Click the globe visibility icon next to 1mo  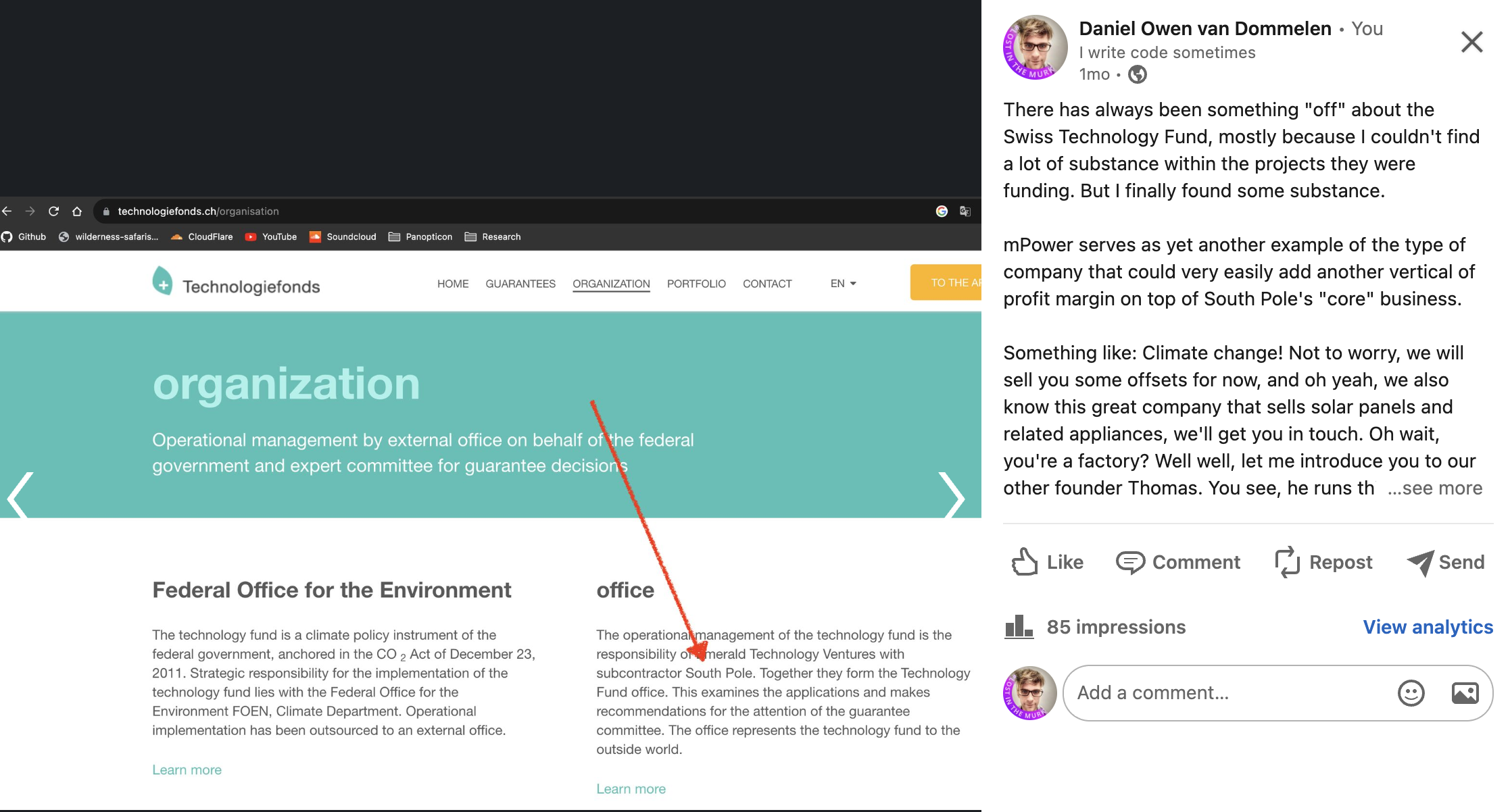click(x=1138, y=74)
